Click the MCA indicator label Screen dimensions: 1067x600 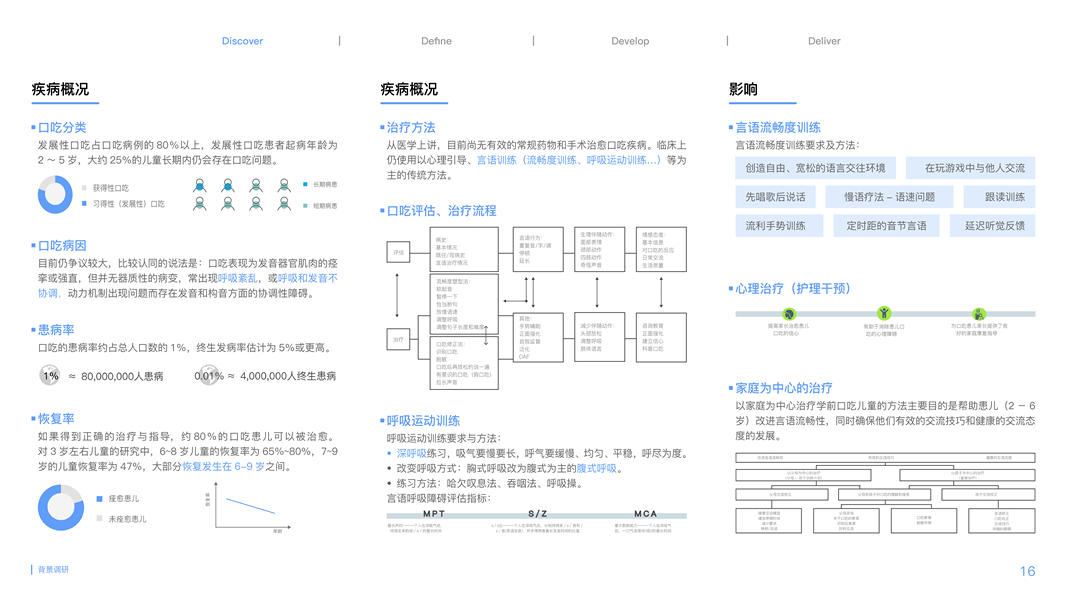(646, 514)
